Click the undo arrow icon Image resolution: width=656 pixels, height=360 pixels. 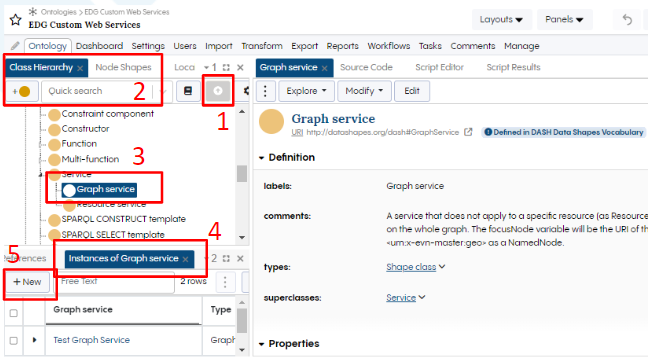[627, 19]
